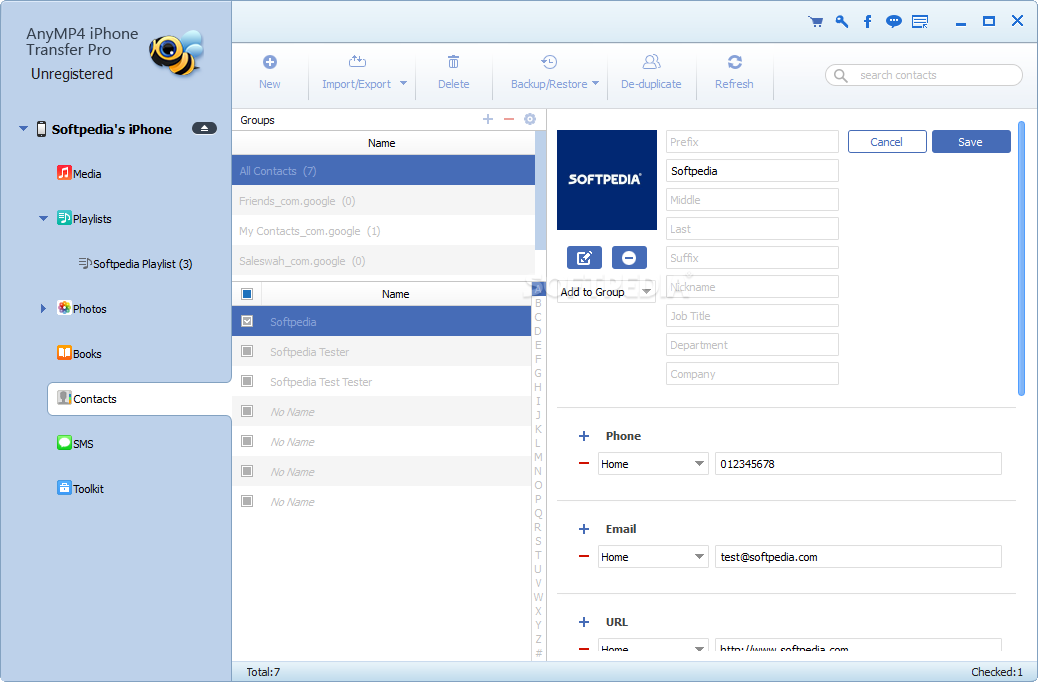This screenshot has width=1038, height=682.
Task: Check the Softpedia Test Tester checkbox
Action: tap(247, 381)
